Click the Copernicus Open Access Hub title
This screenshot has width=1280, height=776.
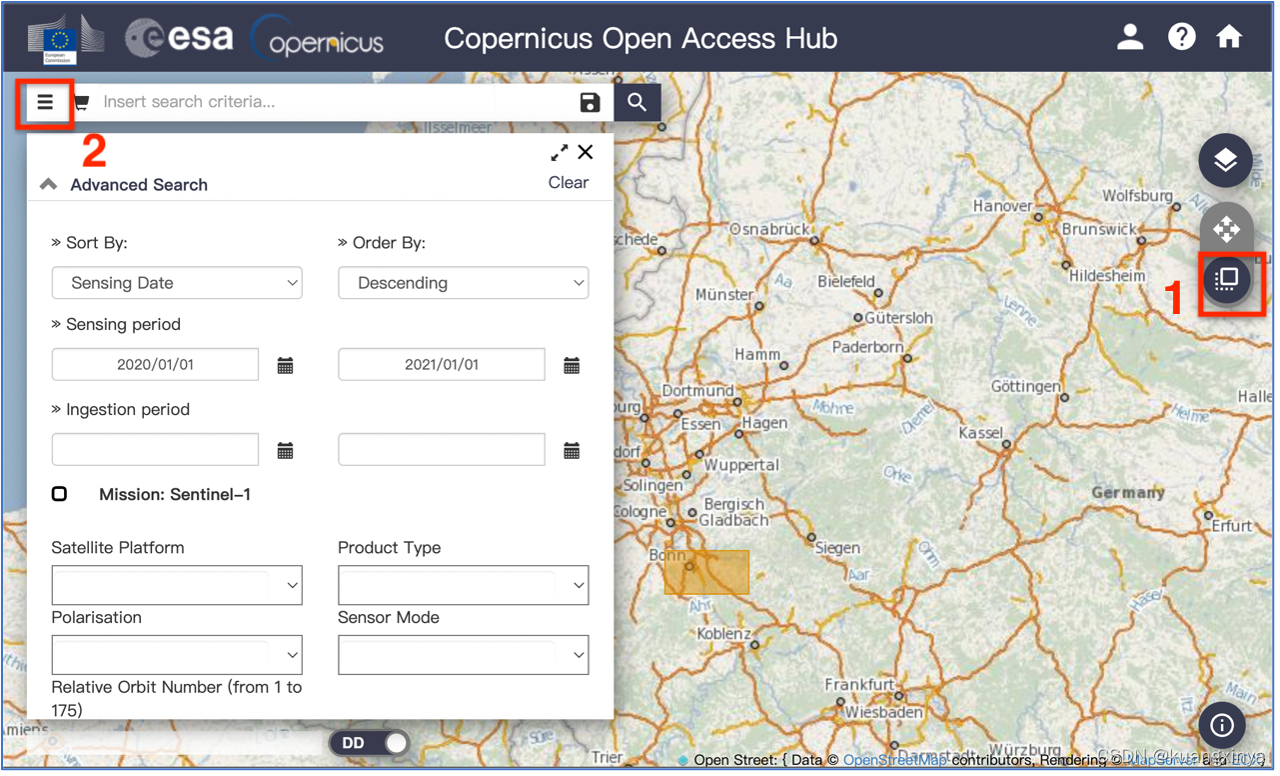[641, 38]
